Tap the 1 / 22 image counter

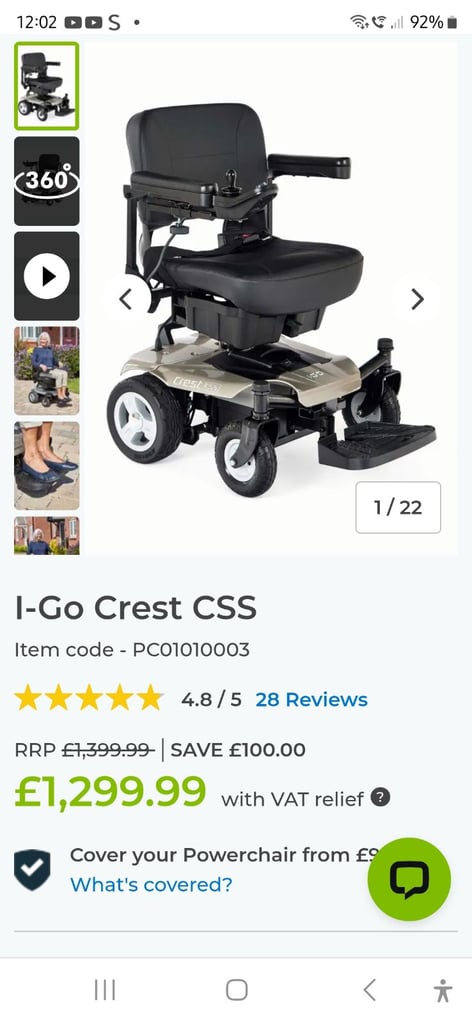pos(398,507)
